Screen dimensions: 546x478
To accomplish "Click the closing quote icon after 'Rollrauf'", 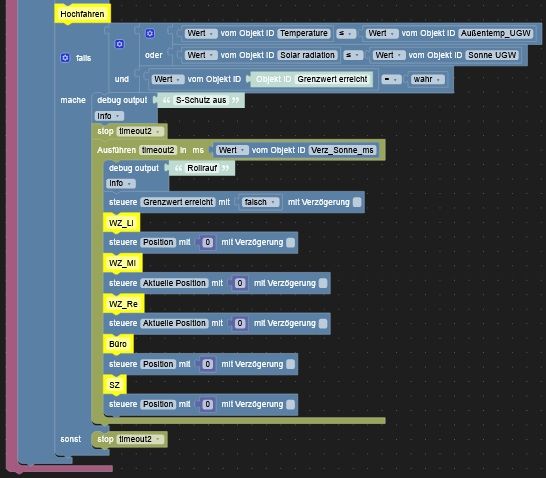I will pyautogui.click(x=226, y=168).
